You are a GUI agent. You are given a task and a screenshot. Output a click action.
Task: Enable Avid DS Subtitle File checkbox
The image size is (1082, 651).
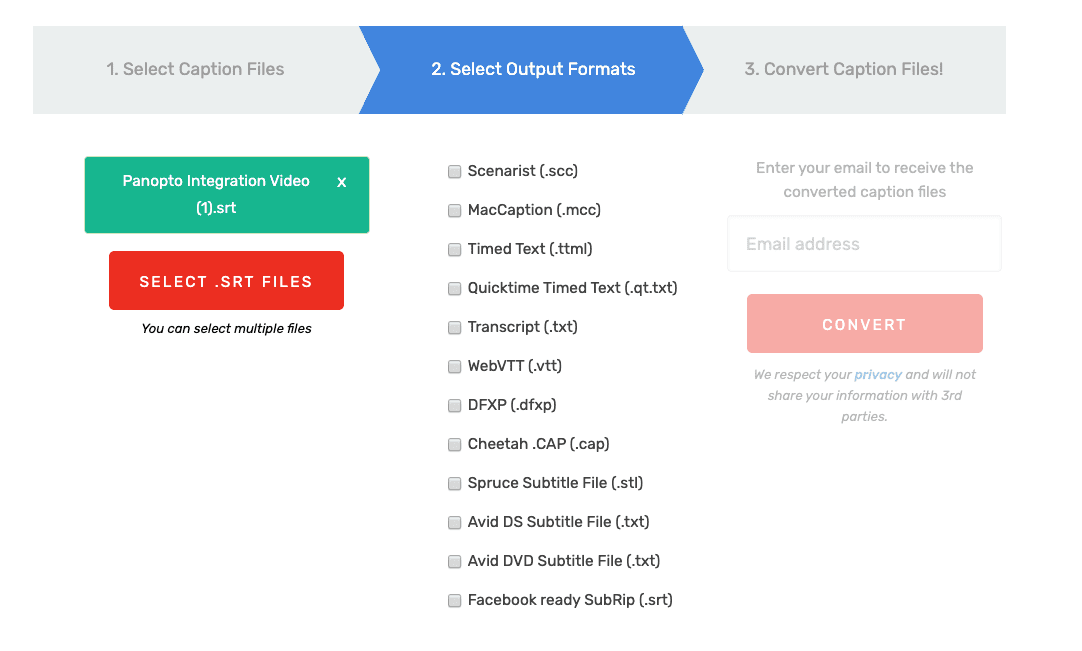[455, 523]
